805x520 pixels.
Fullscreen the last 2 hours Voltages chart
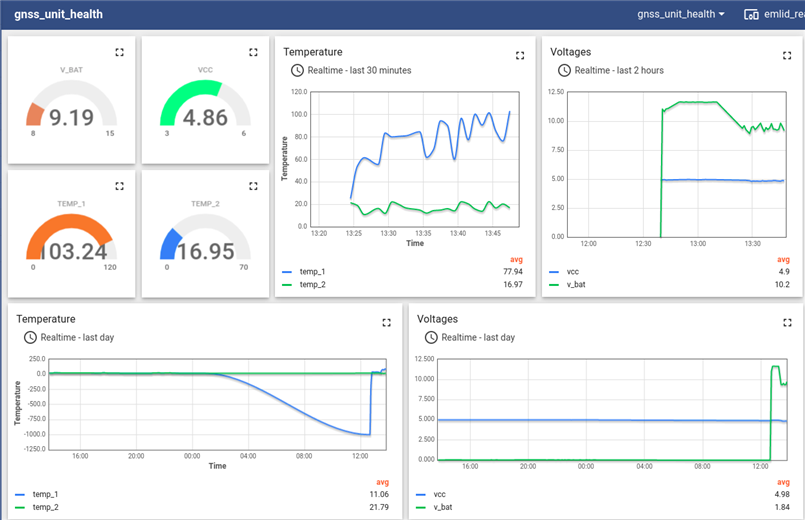point(787,56)
